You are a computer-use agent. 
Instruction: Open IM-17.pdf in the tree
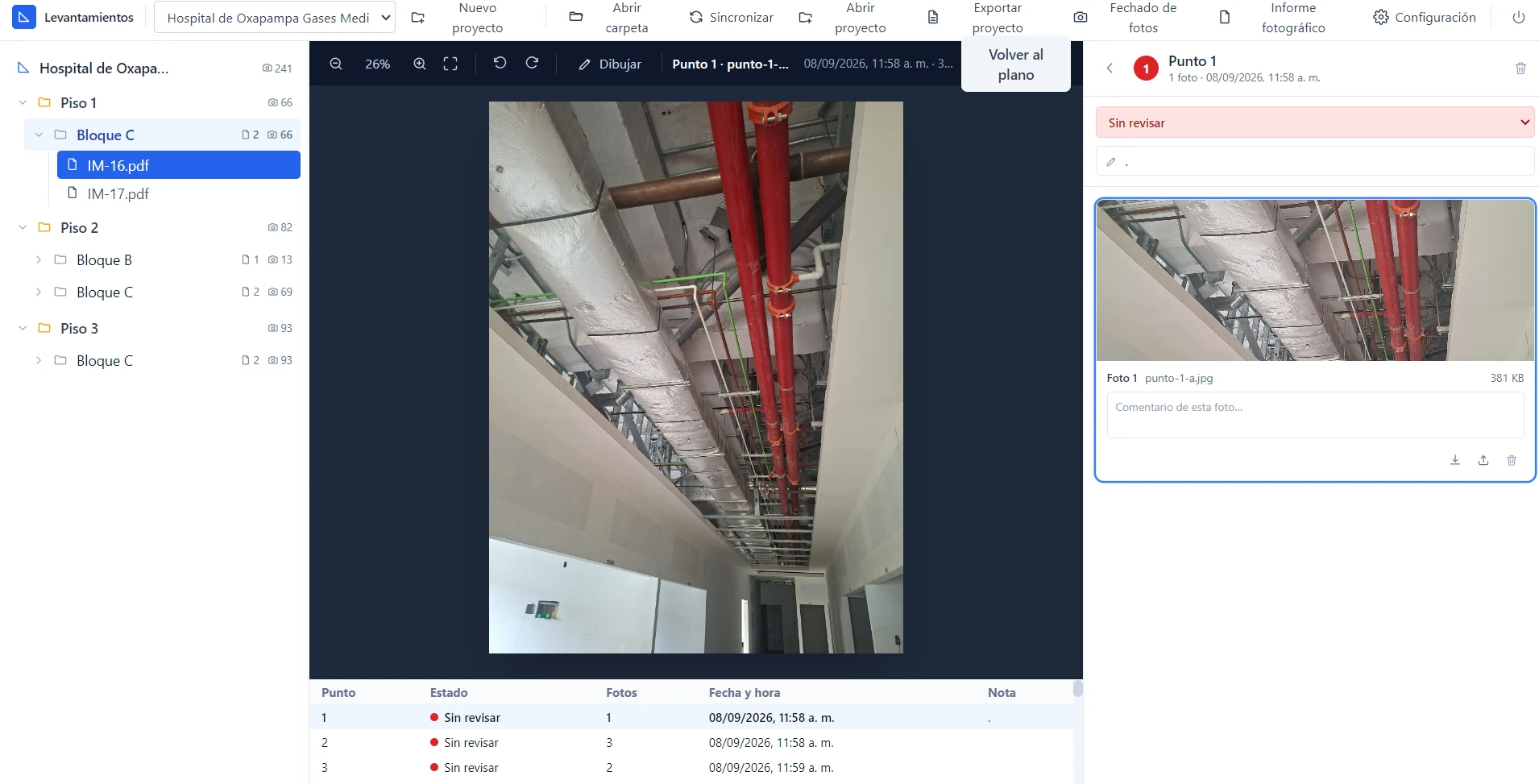(118, 193)
